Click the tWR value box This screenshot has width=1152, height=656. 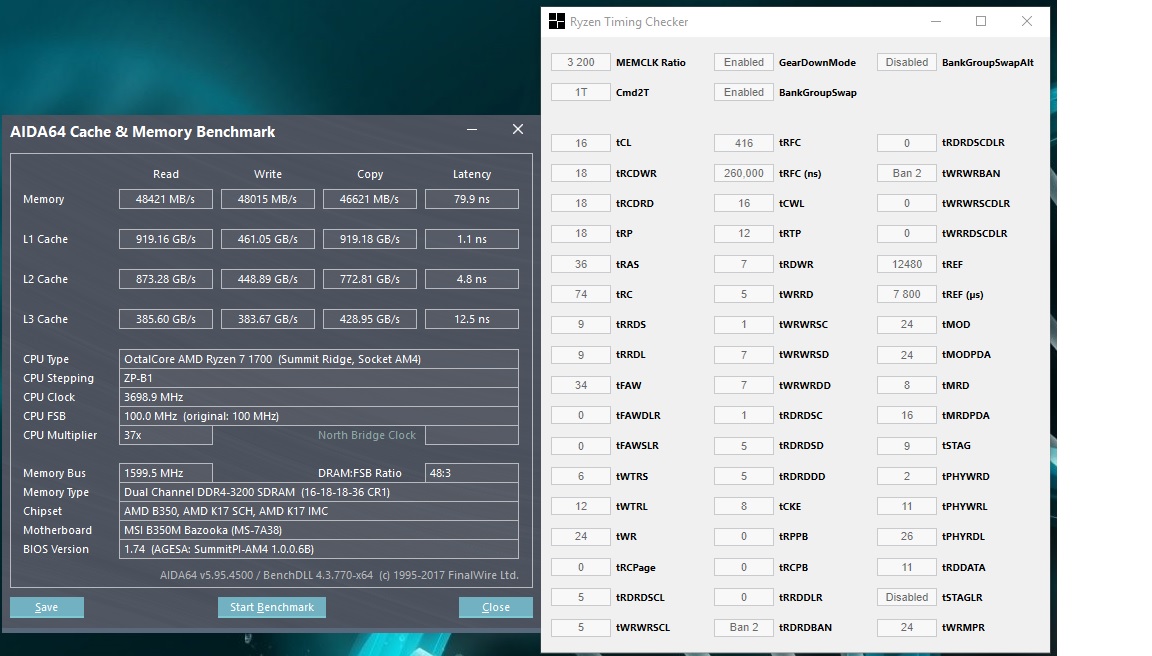click(581, 537)
